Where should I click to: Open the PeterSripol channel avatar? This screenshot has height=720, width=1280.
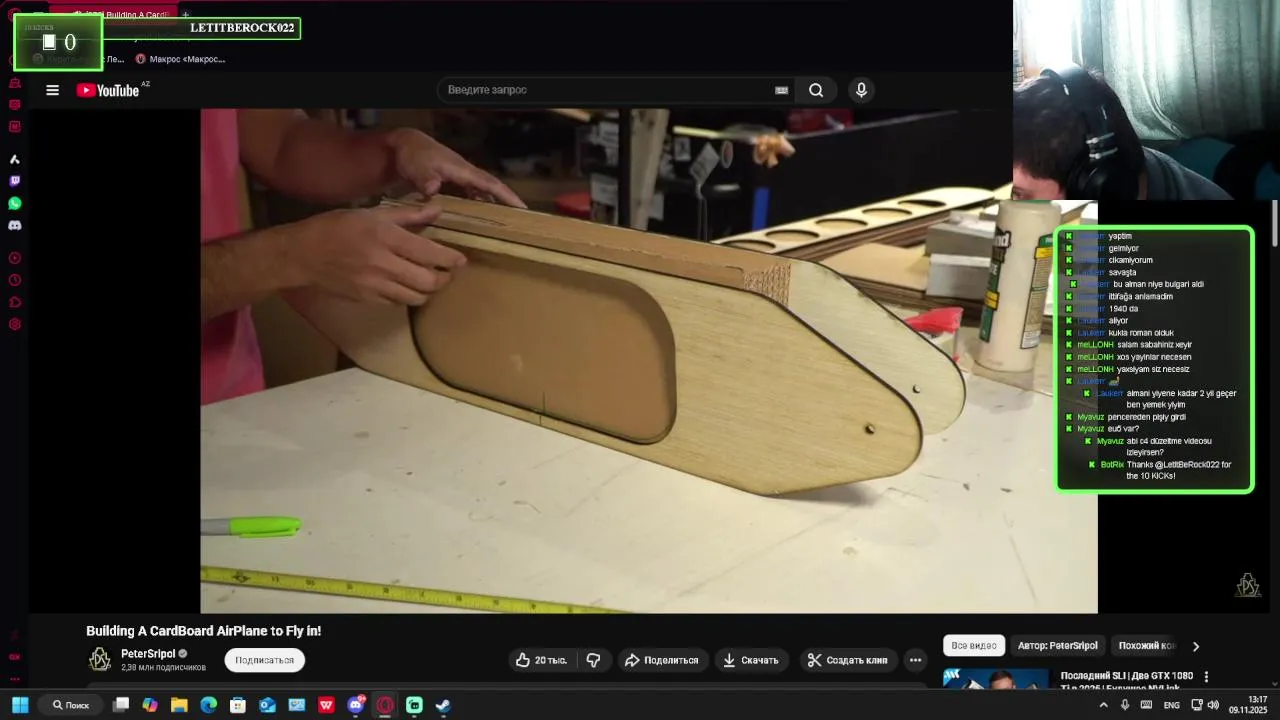[x=100, y=659]
